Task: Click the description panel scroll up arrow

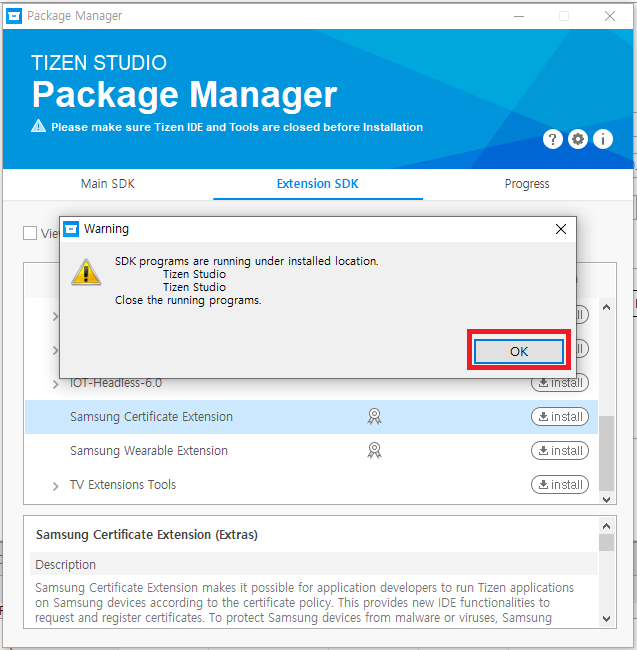Action: (606, 526)
